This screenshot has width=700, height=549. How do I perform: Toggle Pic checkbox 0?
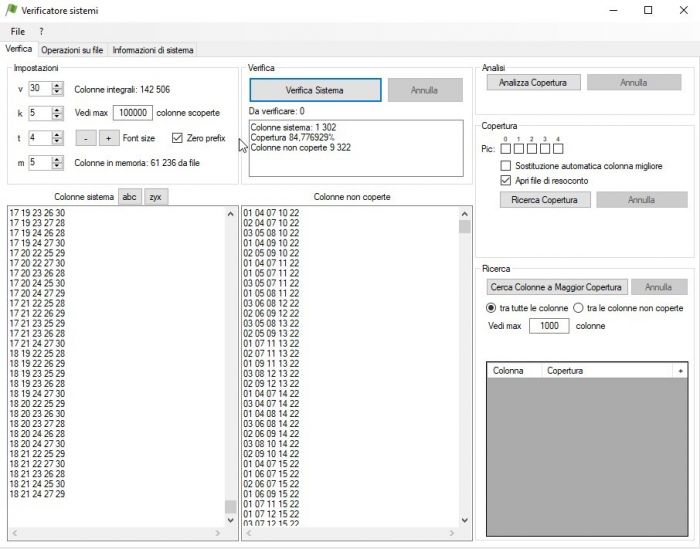pyautogui.click(x=505, y=149)
